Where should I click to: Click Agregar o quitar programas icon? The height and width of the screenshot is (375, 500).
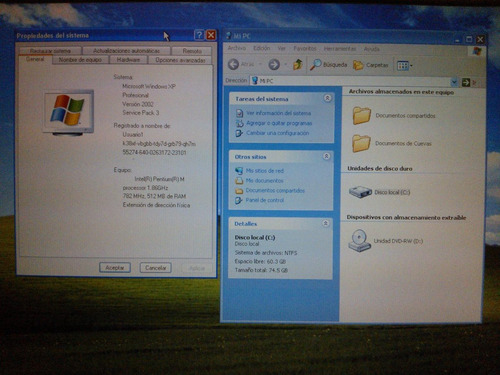[239, 123]
